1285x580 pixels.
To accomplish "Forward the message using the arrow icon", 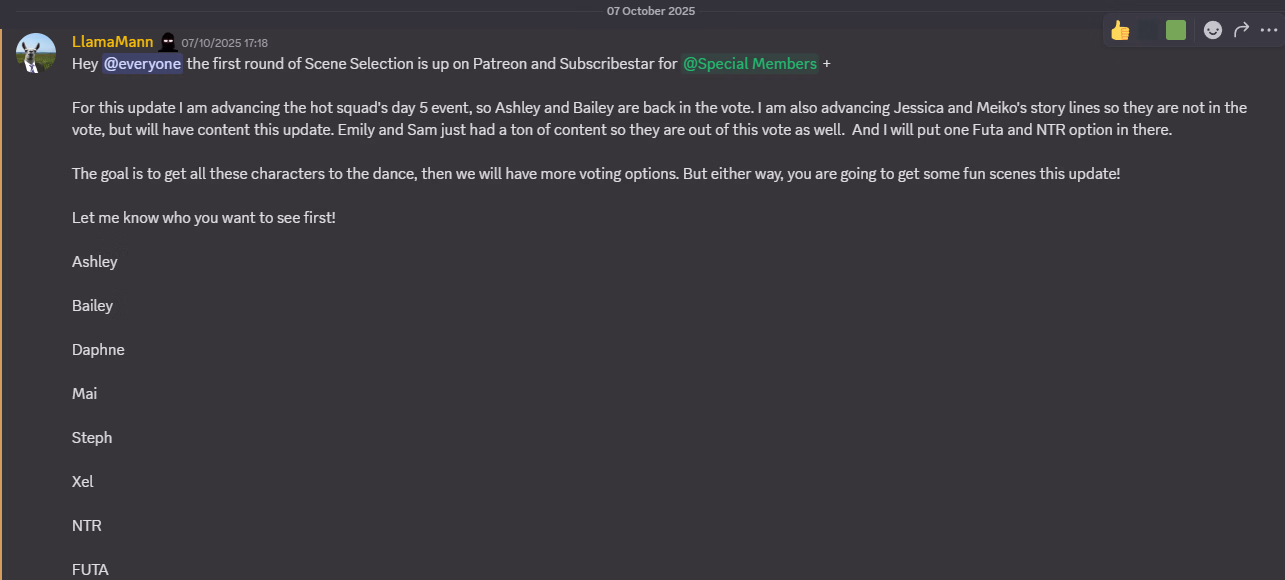I will [1241, 30].
